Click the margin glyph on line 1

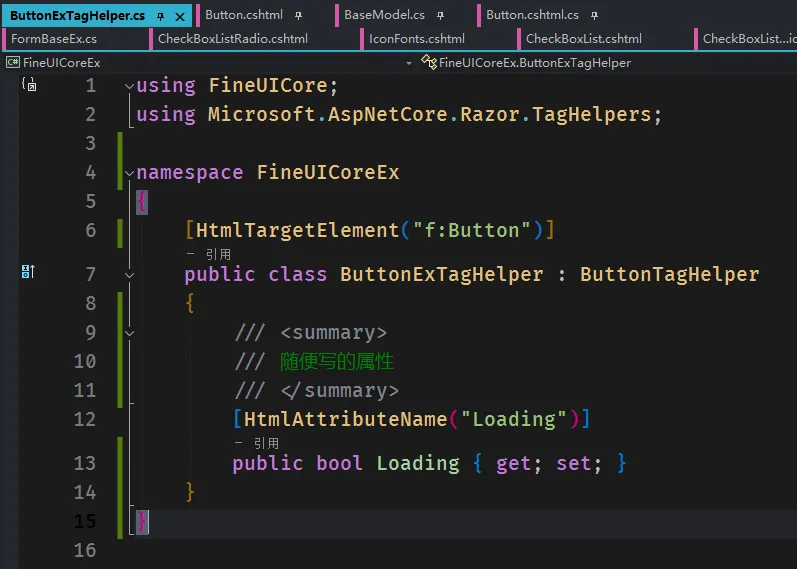click(x=29, y=84)
